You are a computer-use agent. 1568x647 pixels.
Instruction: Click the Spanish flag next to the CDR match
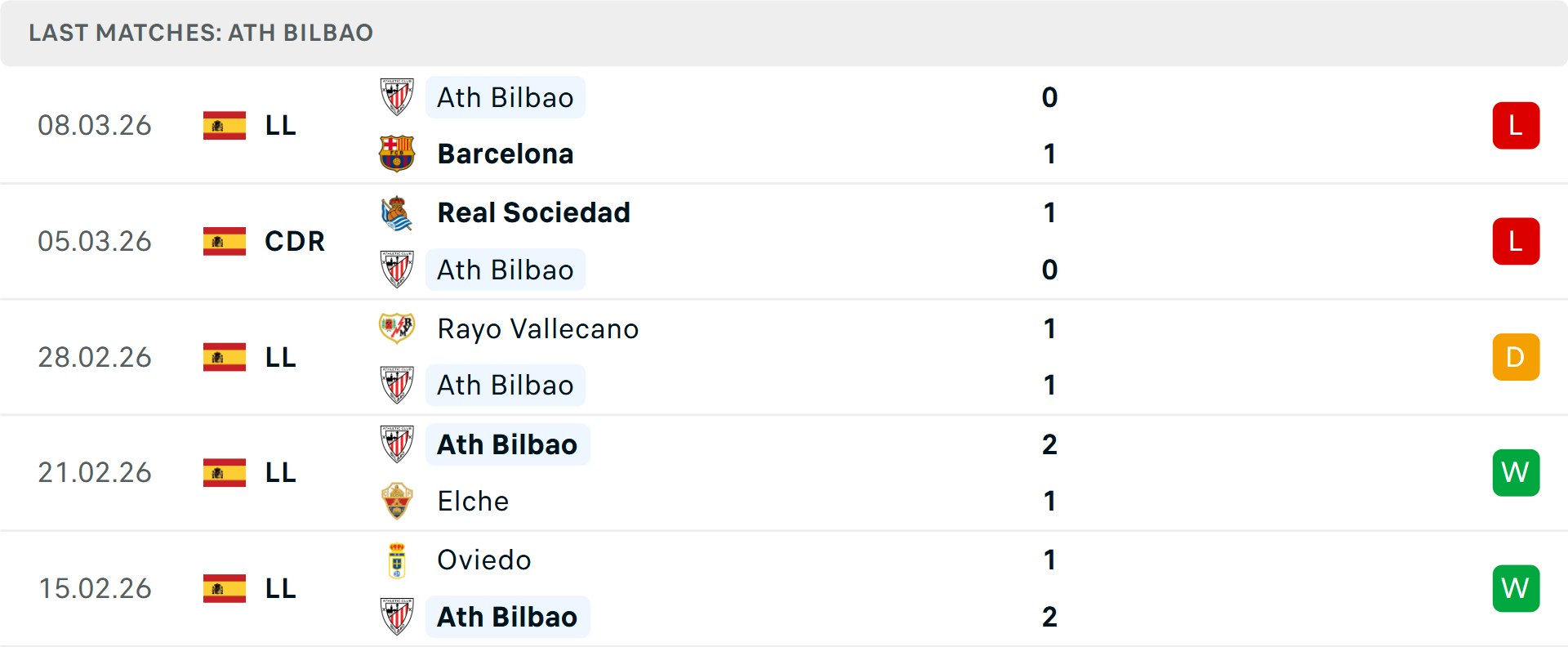tap(224, 241)
